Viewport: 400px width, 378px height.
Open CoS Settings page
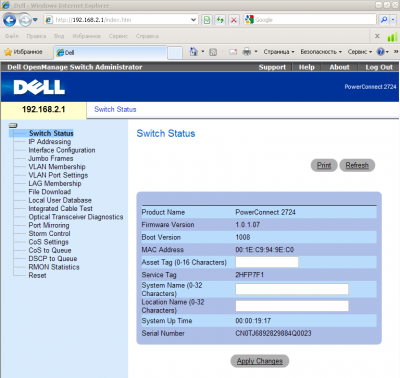(x=48, y=242)
